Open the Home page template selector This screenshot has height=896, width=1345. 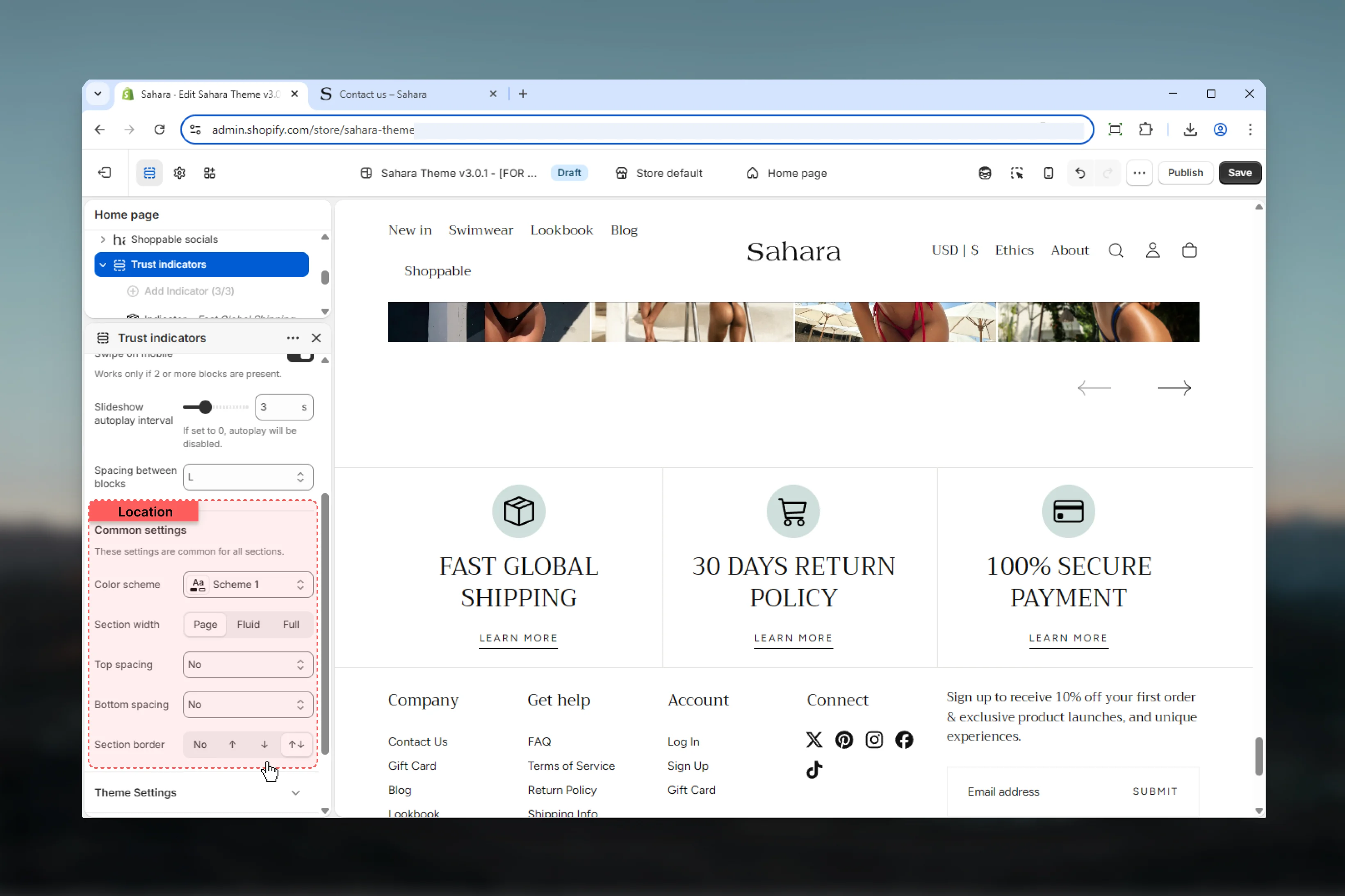(x=786, y=173)
